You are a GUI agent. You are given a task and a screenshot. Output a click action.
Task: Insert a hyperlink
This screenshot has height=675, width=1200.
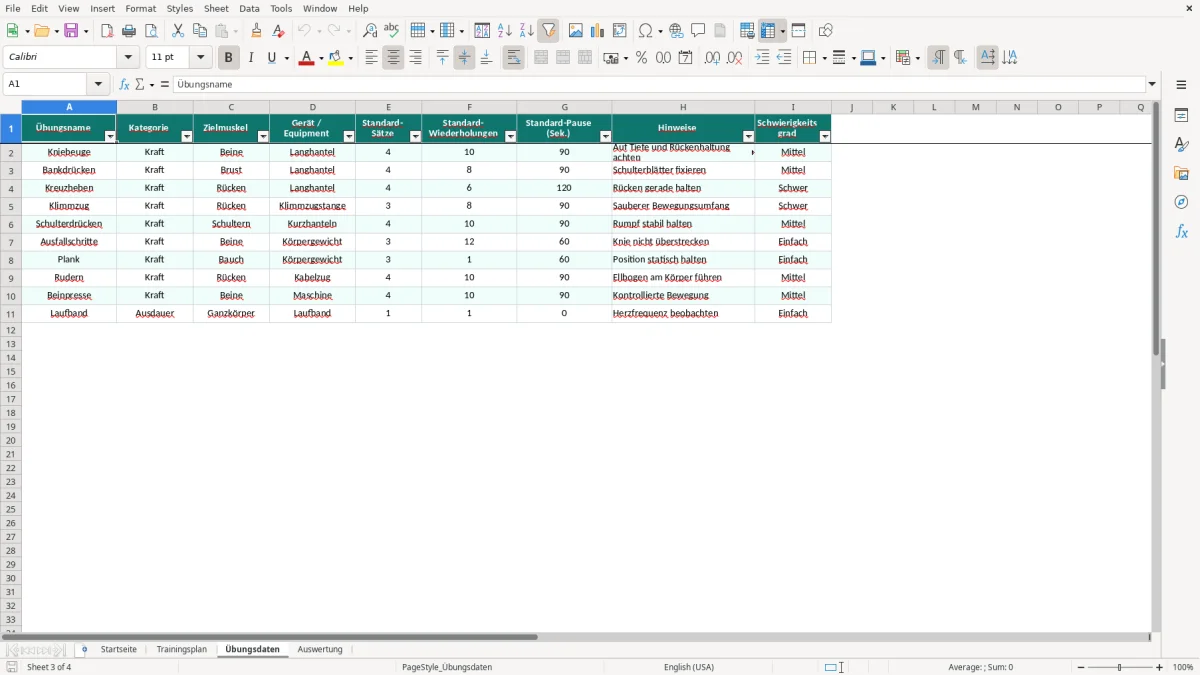point(676,31)
